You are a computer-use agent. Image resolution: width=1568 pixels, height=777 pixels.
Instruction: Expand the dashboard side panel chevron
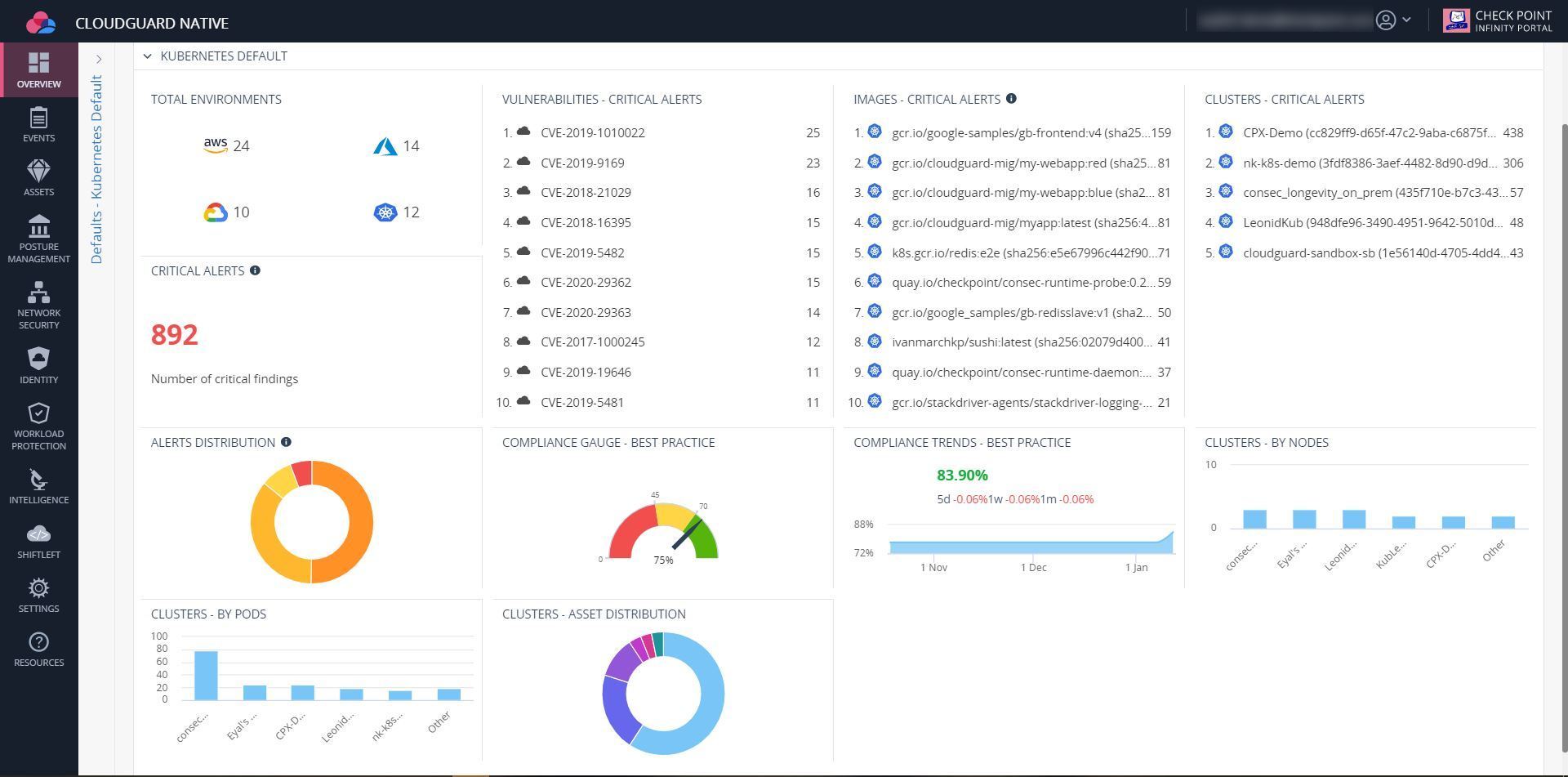click(x=99, y=59)
